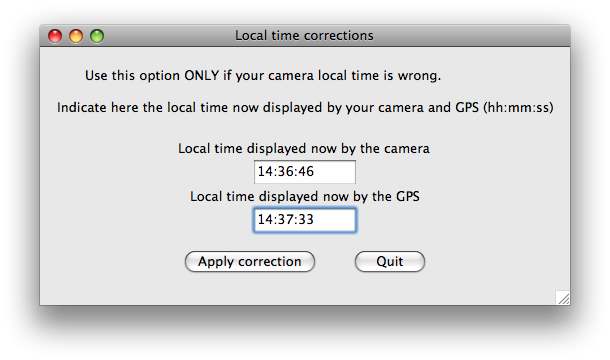Place cursor on seconds 46 in camera field

tap(306, 172)
